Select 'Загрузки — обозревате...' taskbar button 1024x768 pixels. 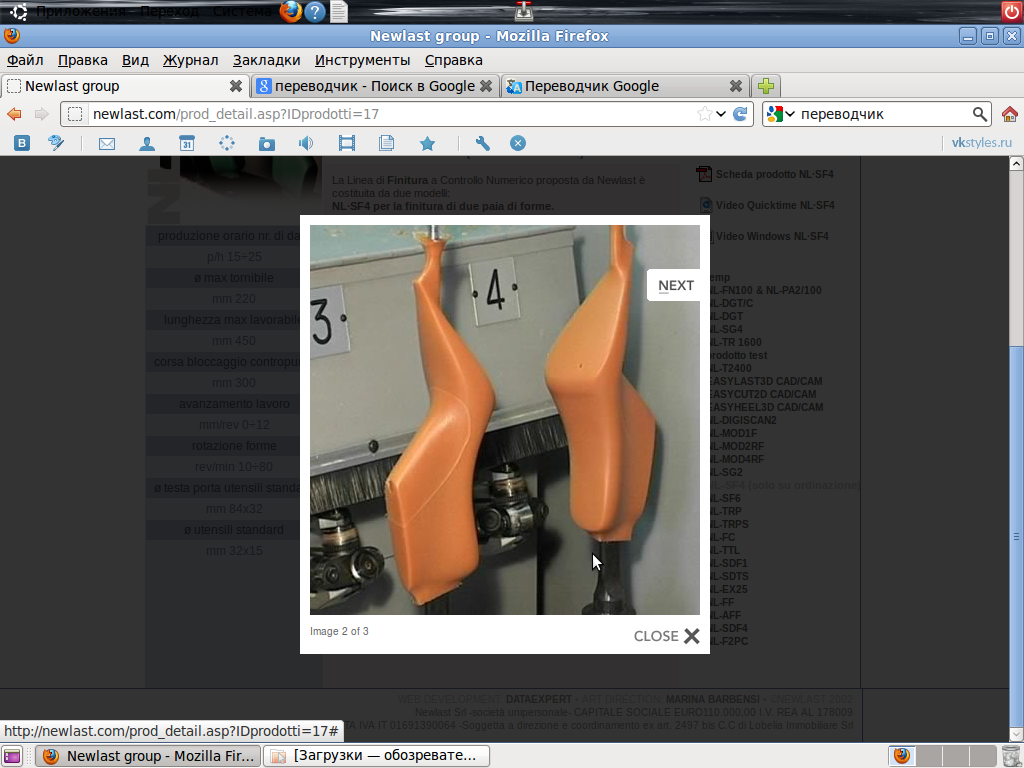coord(377,756)
